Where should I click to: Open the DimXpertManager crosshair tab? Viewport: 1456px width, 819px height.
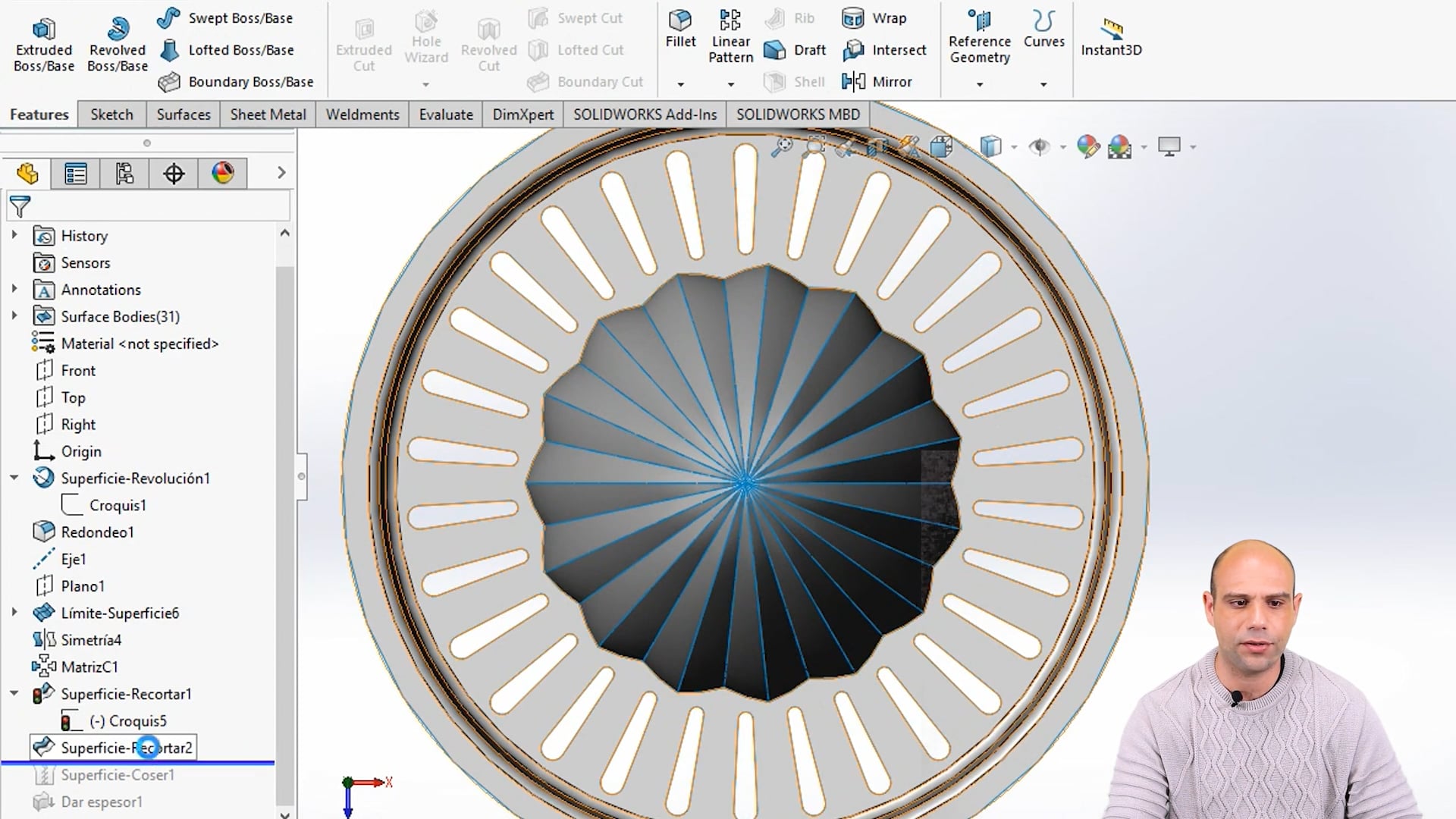coord(174,174)
